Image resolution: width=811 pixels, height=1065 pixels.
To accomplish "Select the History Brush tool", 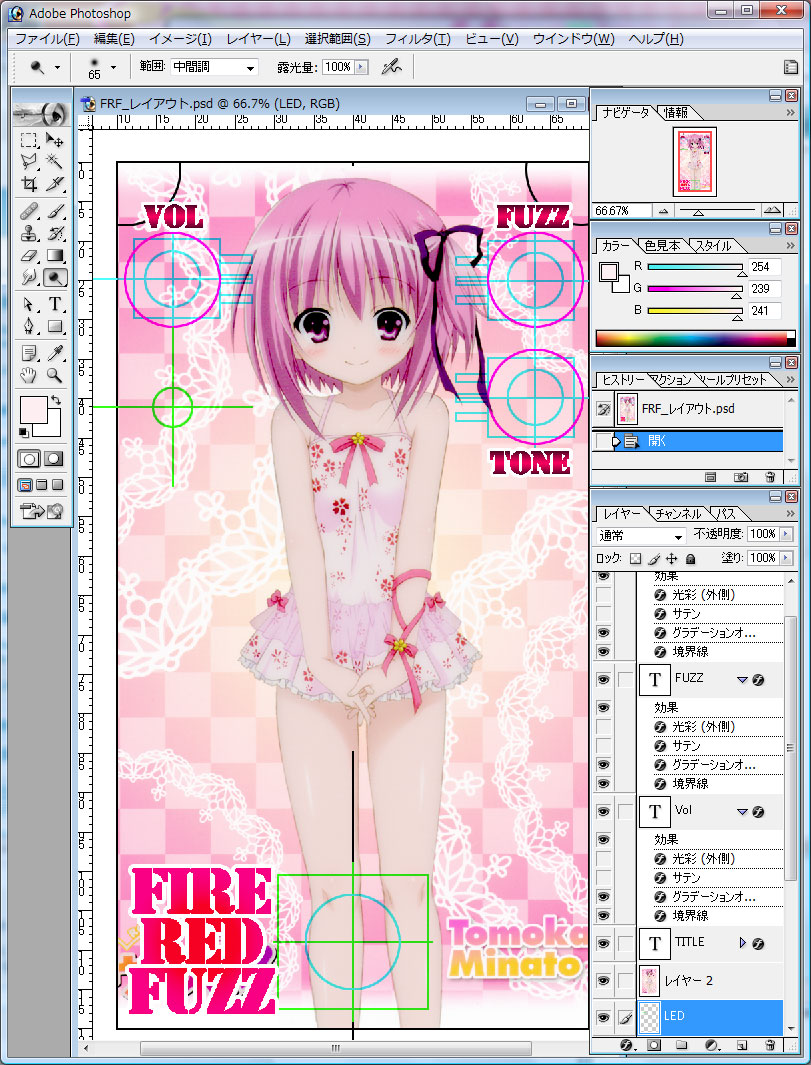I will coord(54,234).
